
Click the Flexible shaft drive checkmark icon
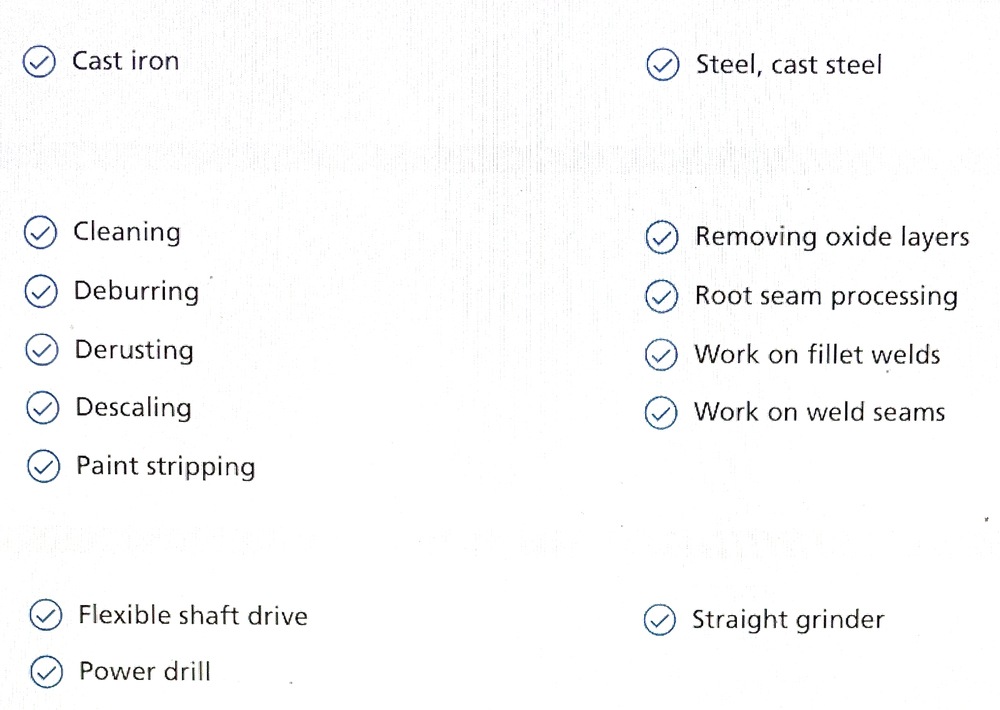click(46, 615)
